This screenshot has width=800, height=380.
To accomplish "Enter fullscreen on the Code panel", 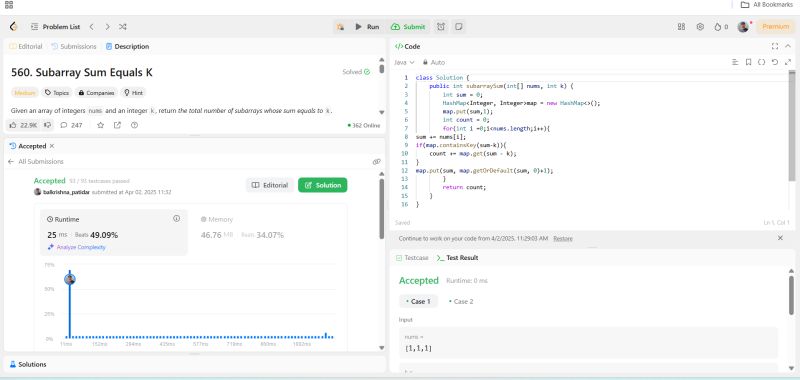I will click(774, 46).
